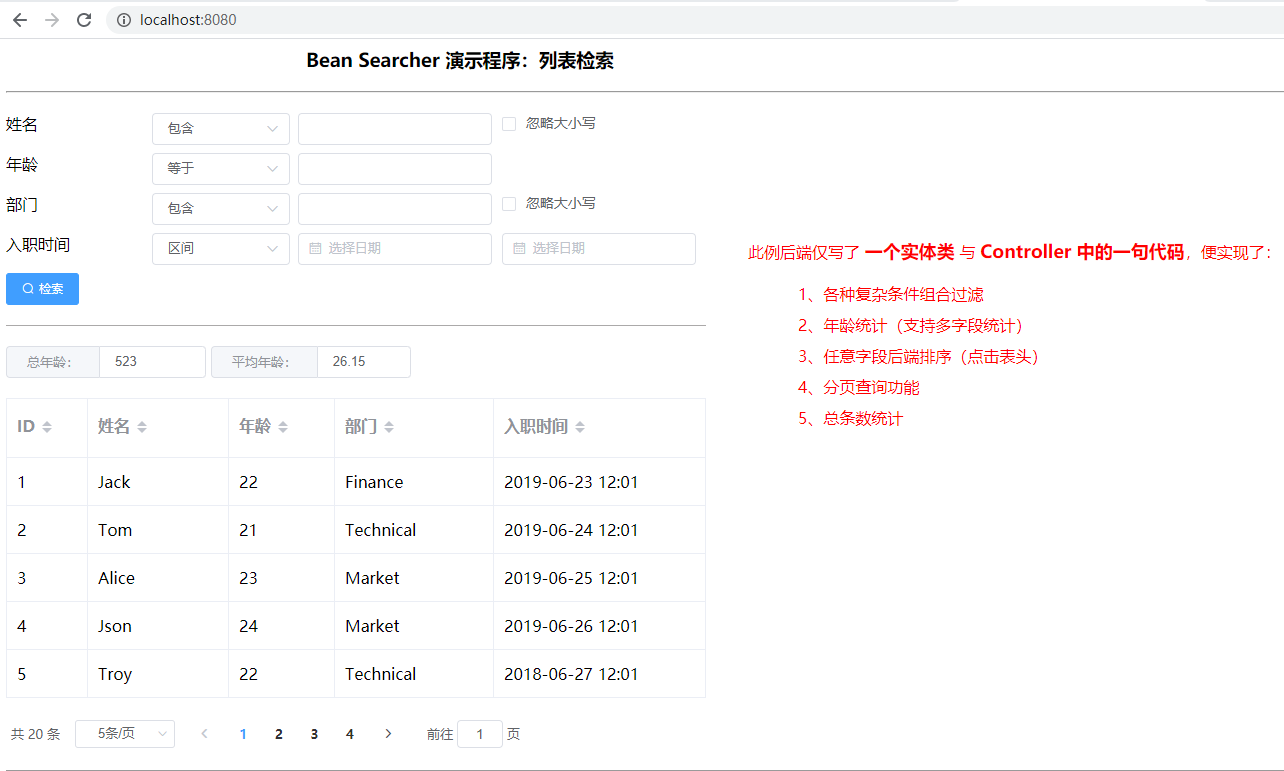Click the Alice name cell

pos(158,578)
